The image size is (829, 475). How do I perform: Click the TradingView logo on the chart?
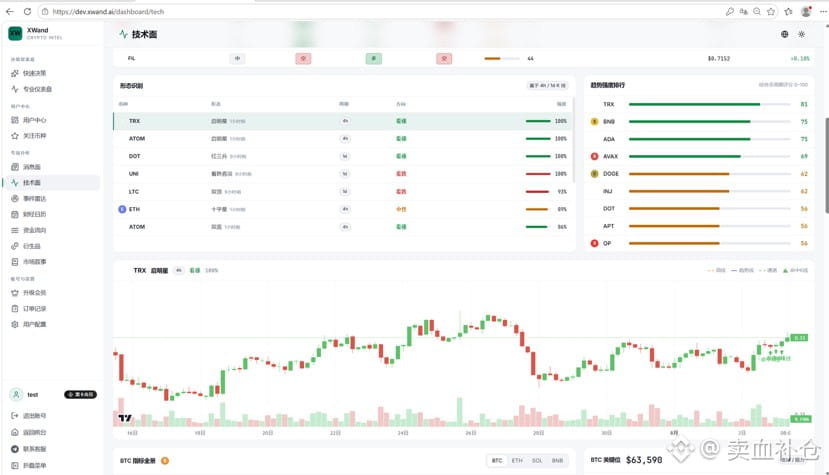125,418
